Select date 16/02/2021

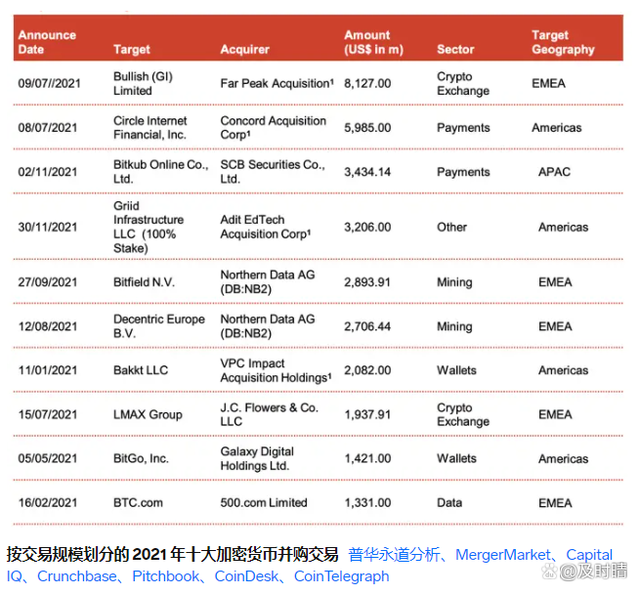coord(47,503)
